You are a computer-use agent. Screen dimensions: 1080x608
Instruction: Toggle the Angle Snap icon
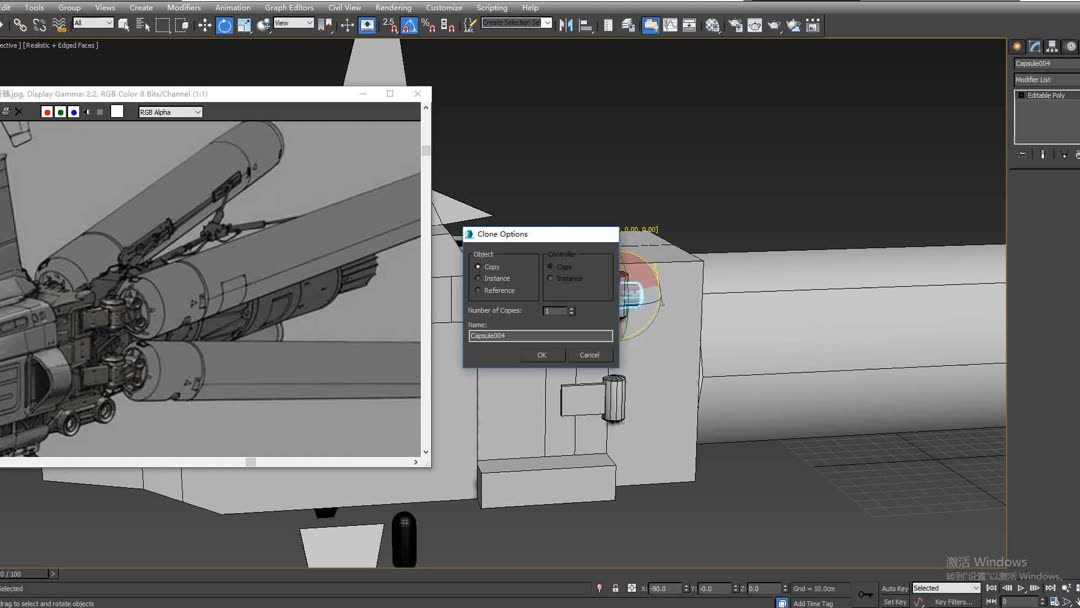(409, 25)
